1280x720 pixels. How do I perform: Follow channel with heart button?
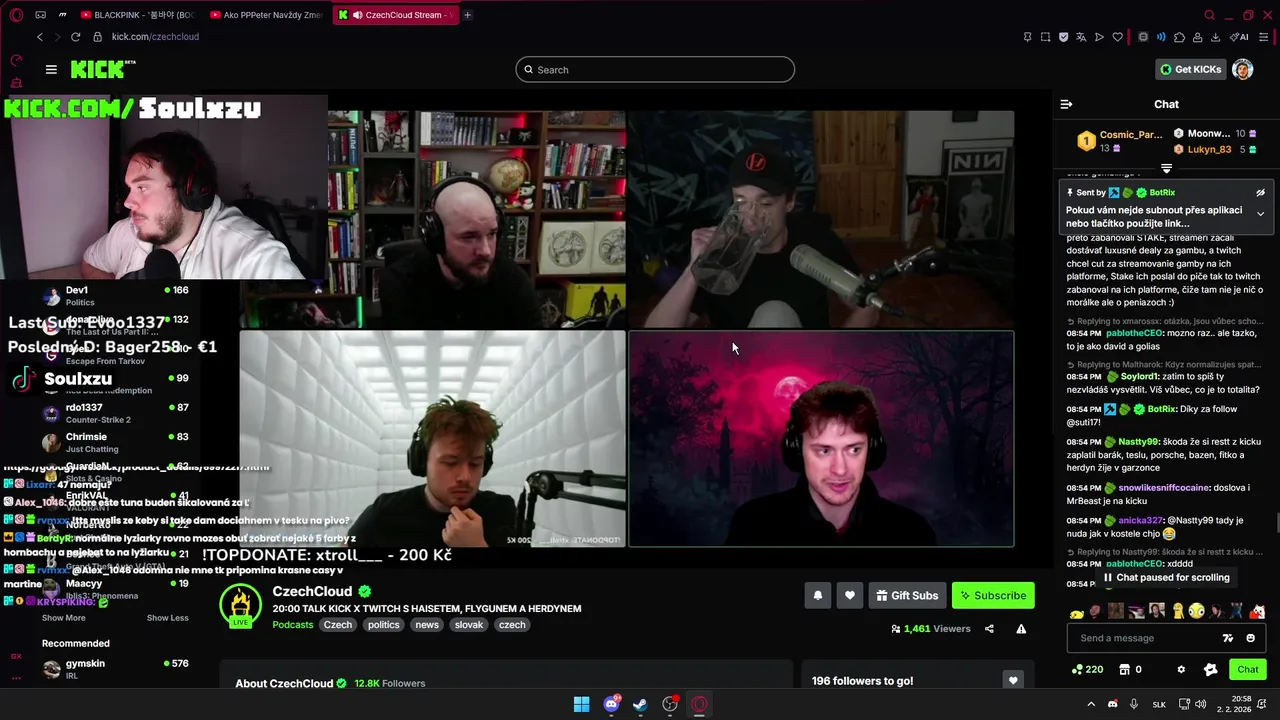click(849, 595)
